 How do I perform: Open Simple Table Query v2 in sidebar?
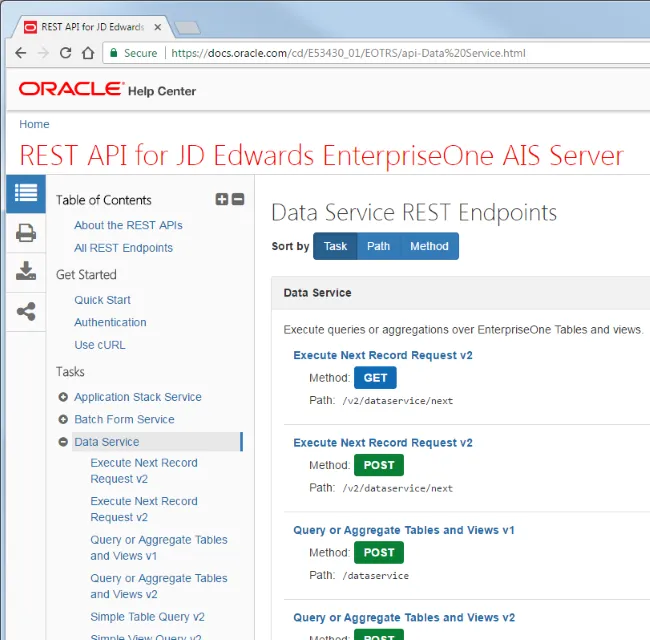point(148,617)
